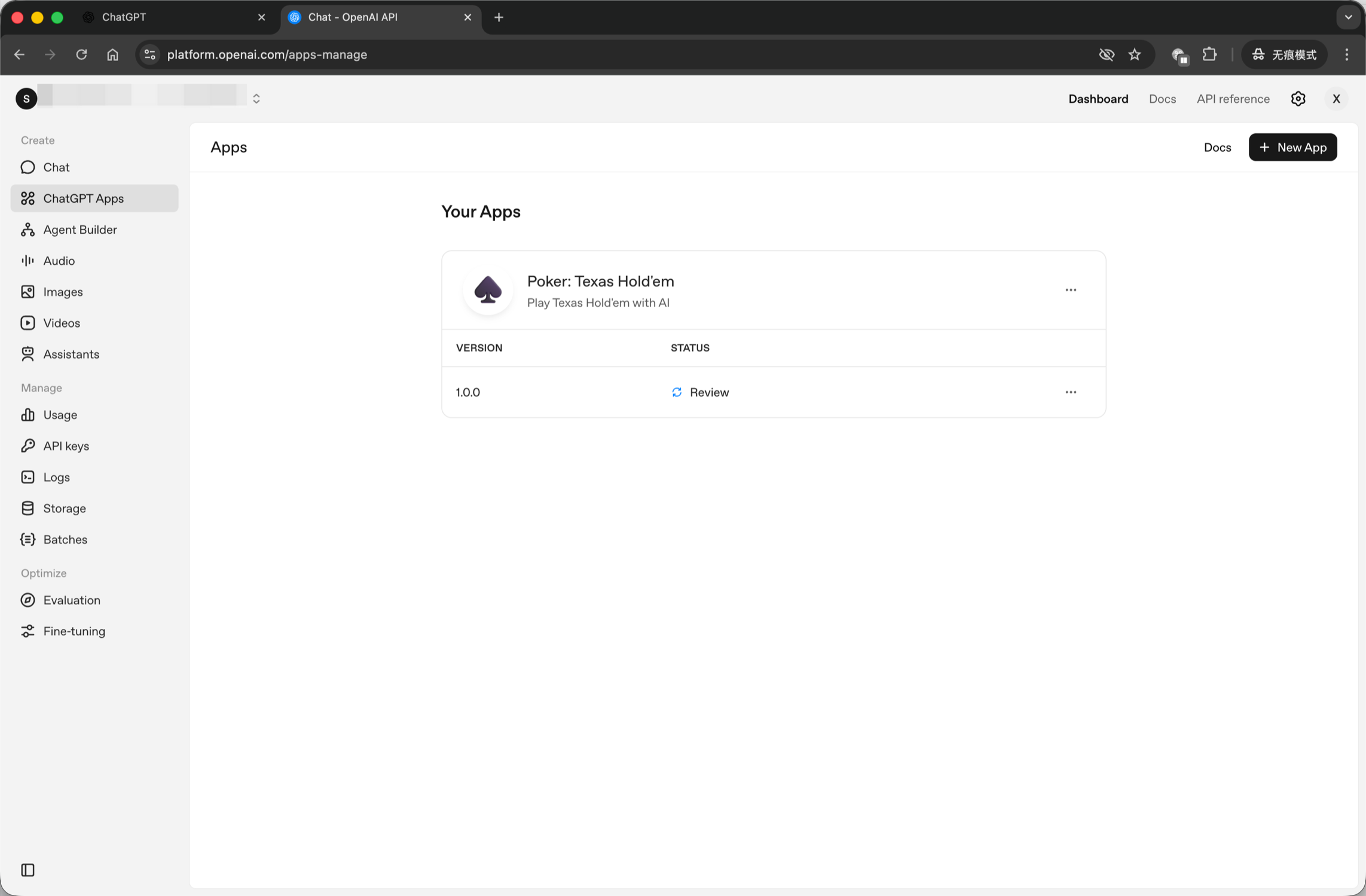This screenshot has height=896, width=1366.
Task: Select Dashboard in the top navigation
Action: pyautogui.click(x=1098, y=99)
